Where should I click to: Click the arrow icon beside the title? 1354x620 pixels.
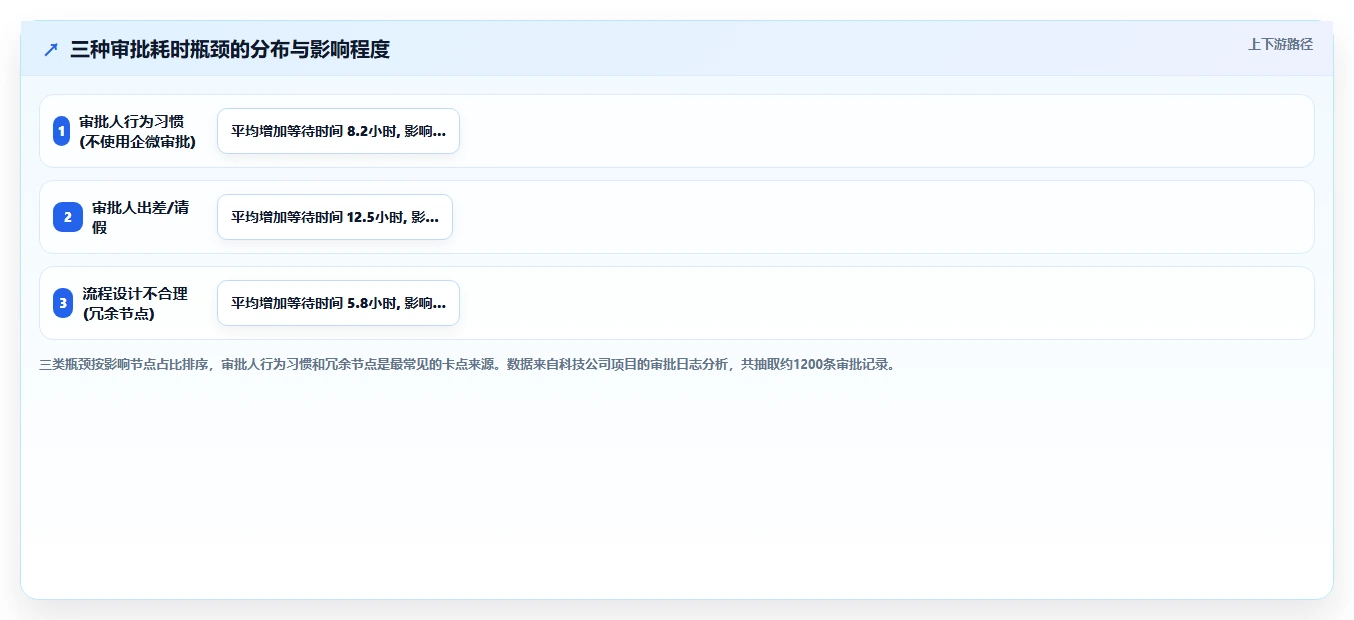(51, 49)
